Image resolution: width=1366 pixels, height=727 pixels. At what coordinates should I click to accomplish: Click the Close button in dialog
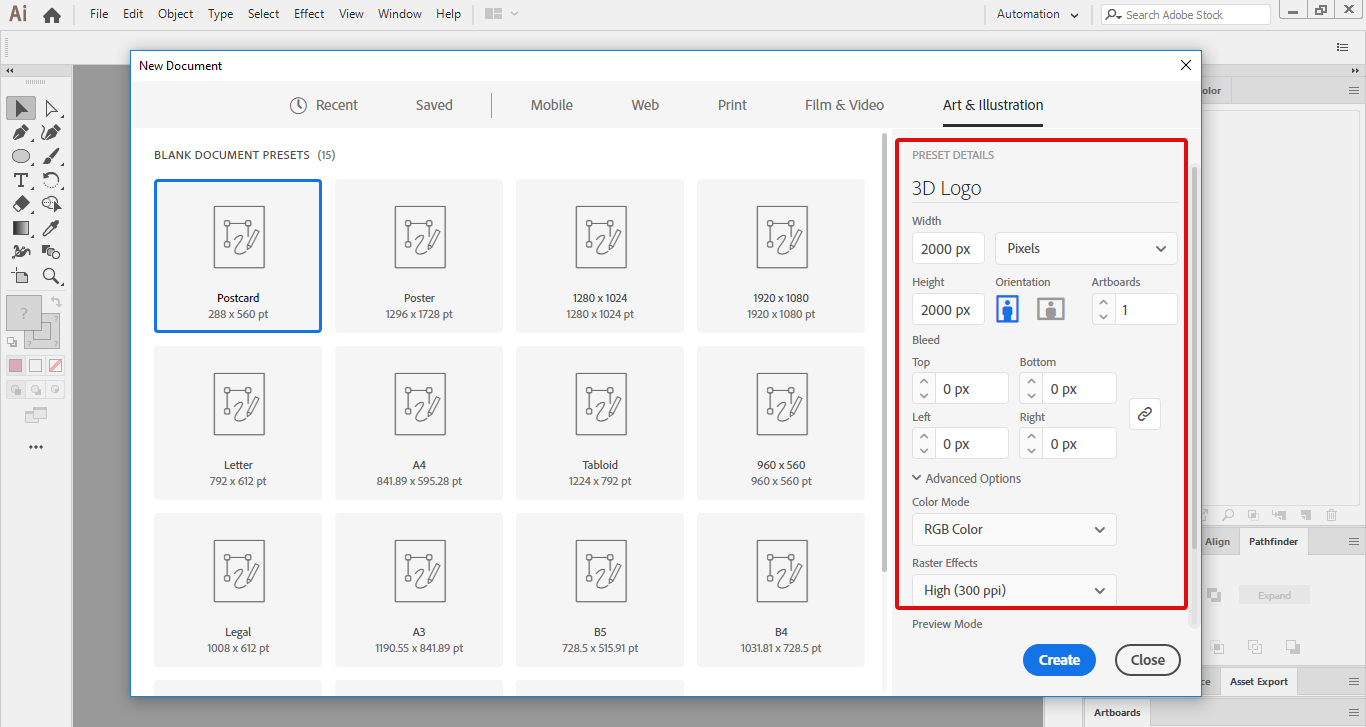[x=1148, y=660]
